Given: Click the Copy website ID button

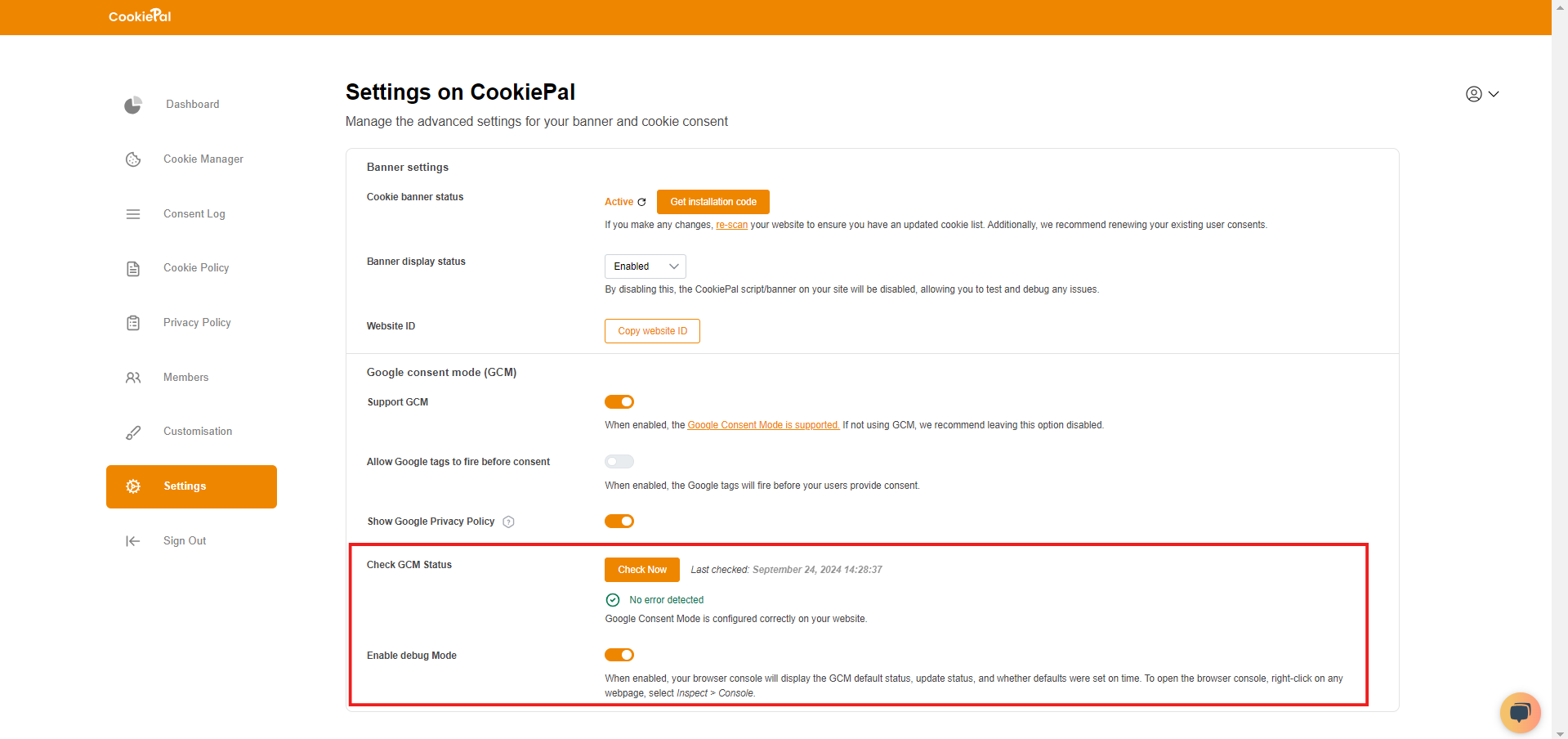Looking at the screenshot, I should (651, 330).
